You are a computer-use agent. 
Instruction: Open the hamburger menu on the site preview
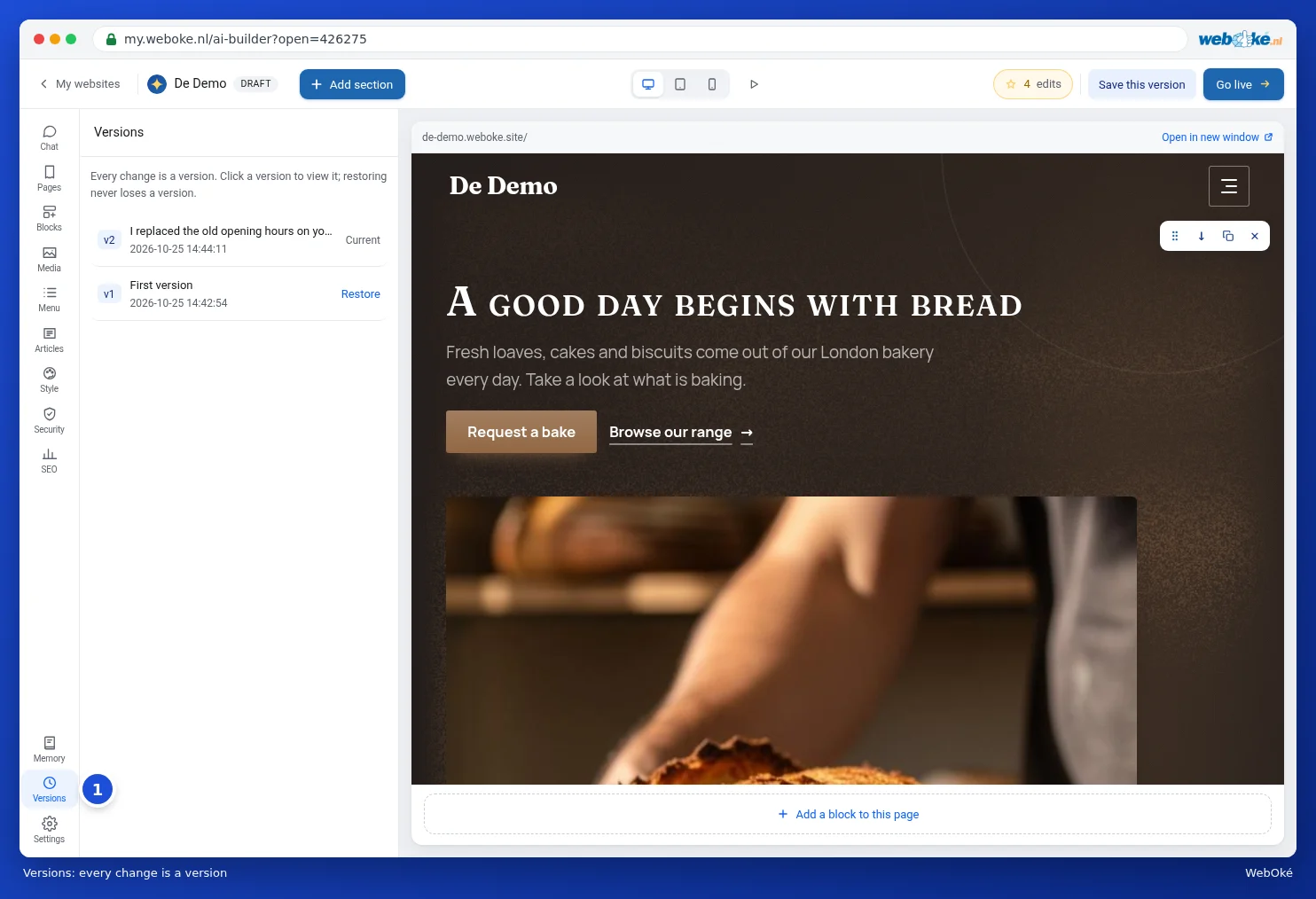pyautogui.click(x=1229, y=186)
